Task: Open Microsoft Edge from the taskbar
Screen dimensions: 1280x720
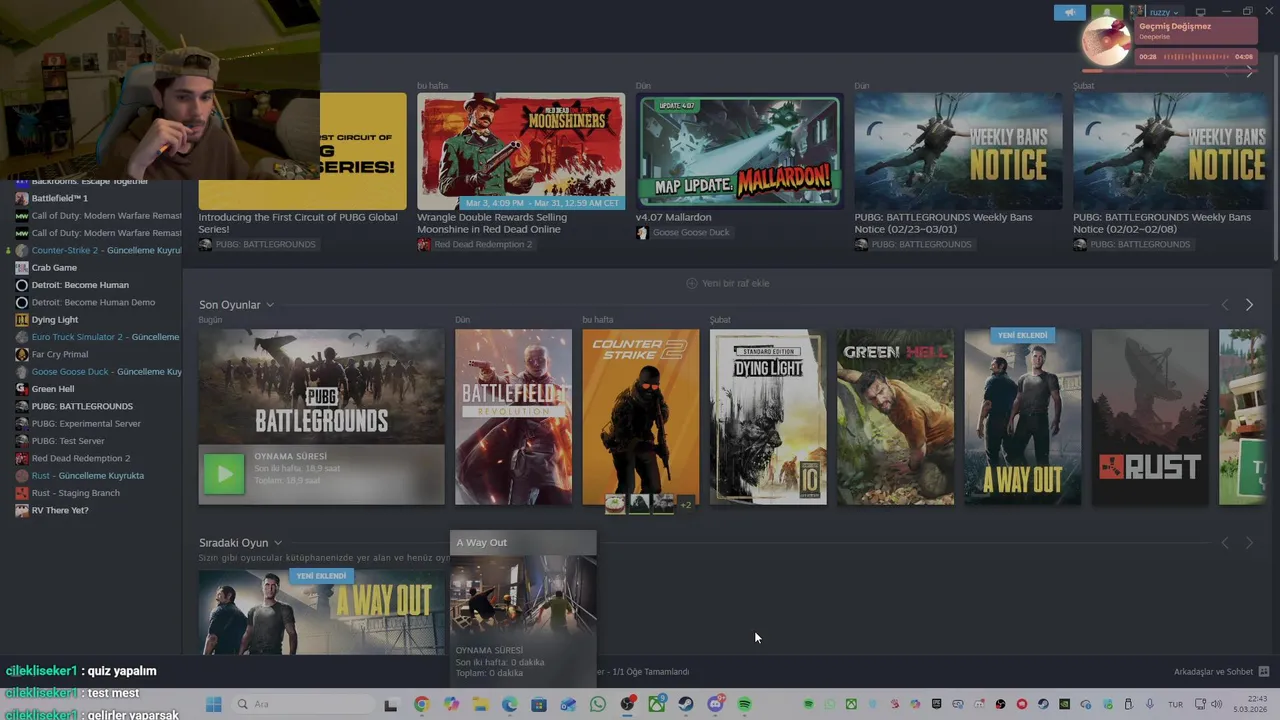Action: tap(510, 704)
